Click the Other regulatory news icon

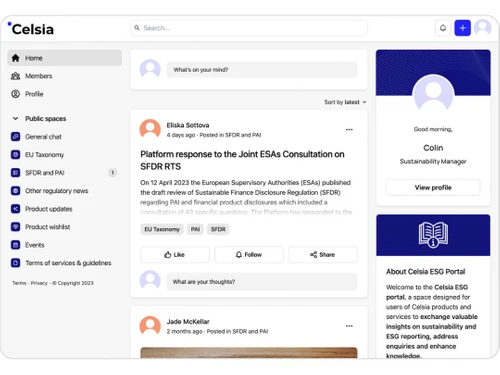[x=15, y=191]
